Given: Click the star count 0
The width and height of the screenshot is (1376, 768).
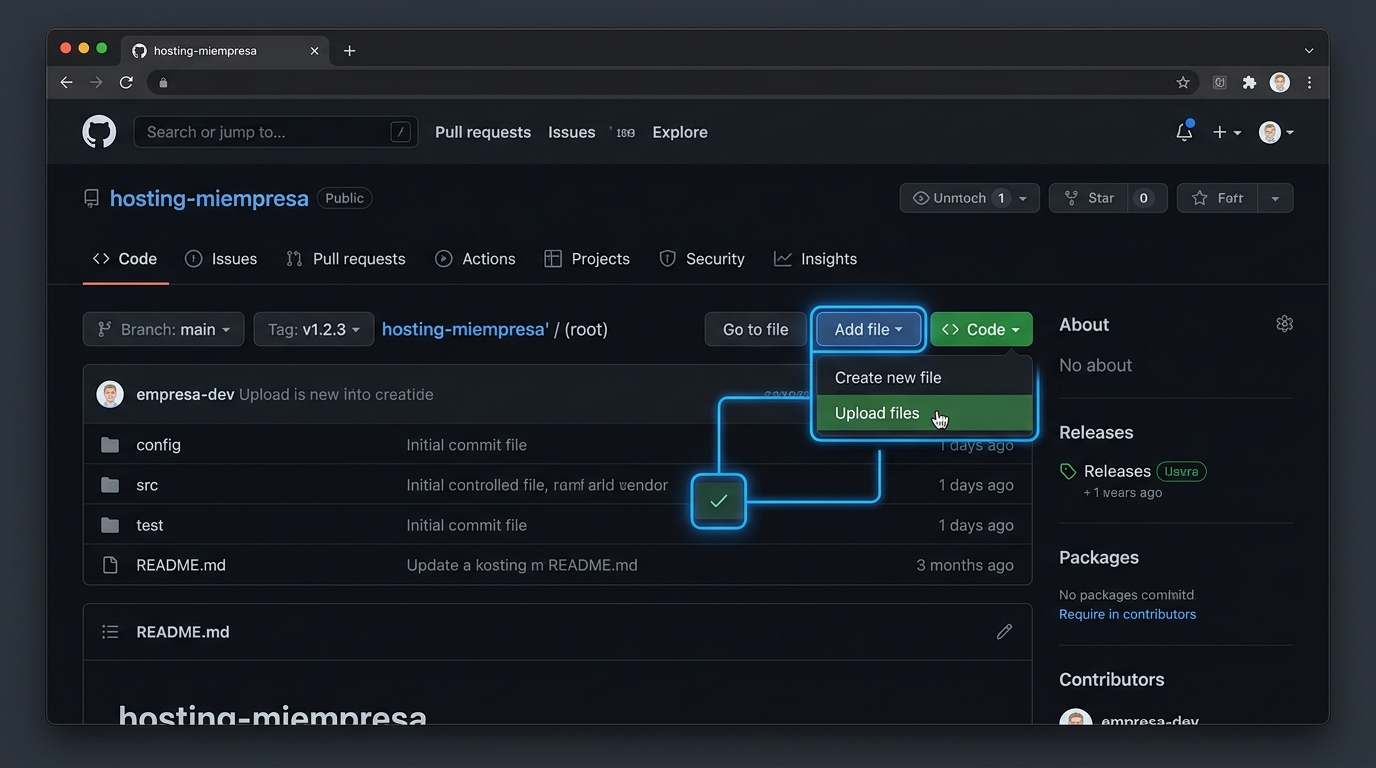Looking at the screenshot, I should (1143, 198).
